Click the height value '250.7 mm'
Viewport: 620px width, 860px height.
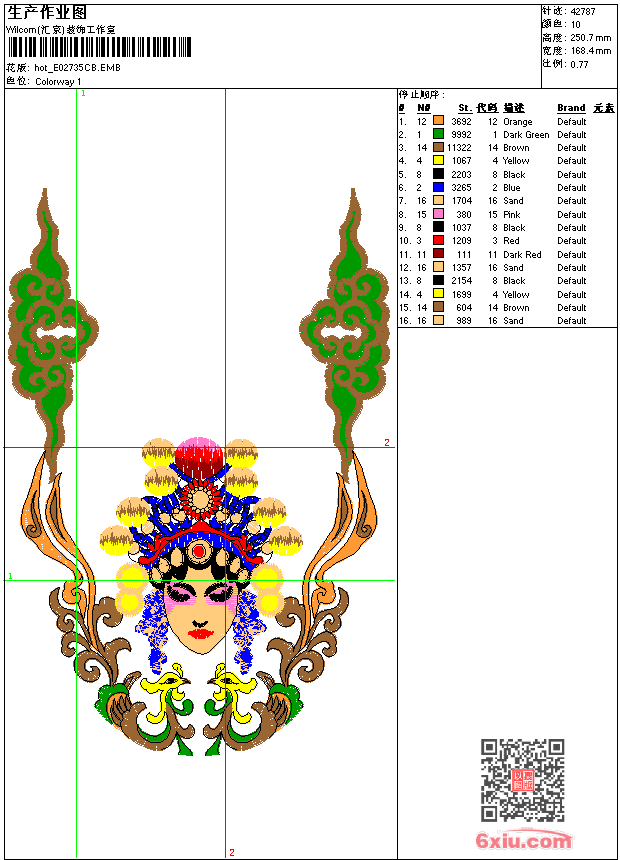coord(590,38)
